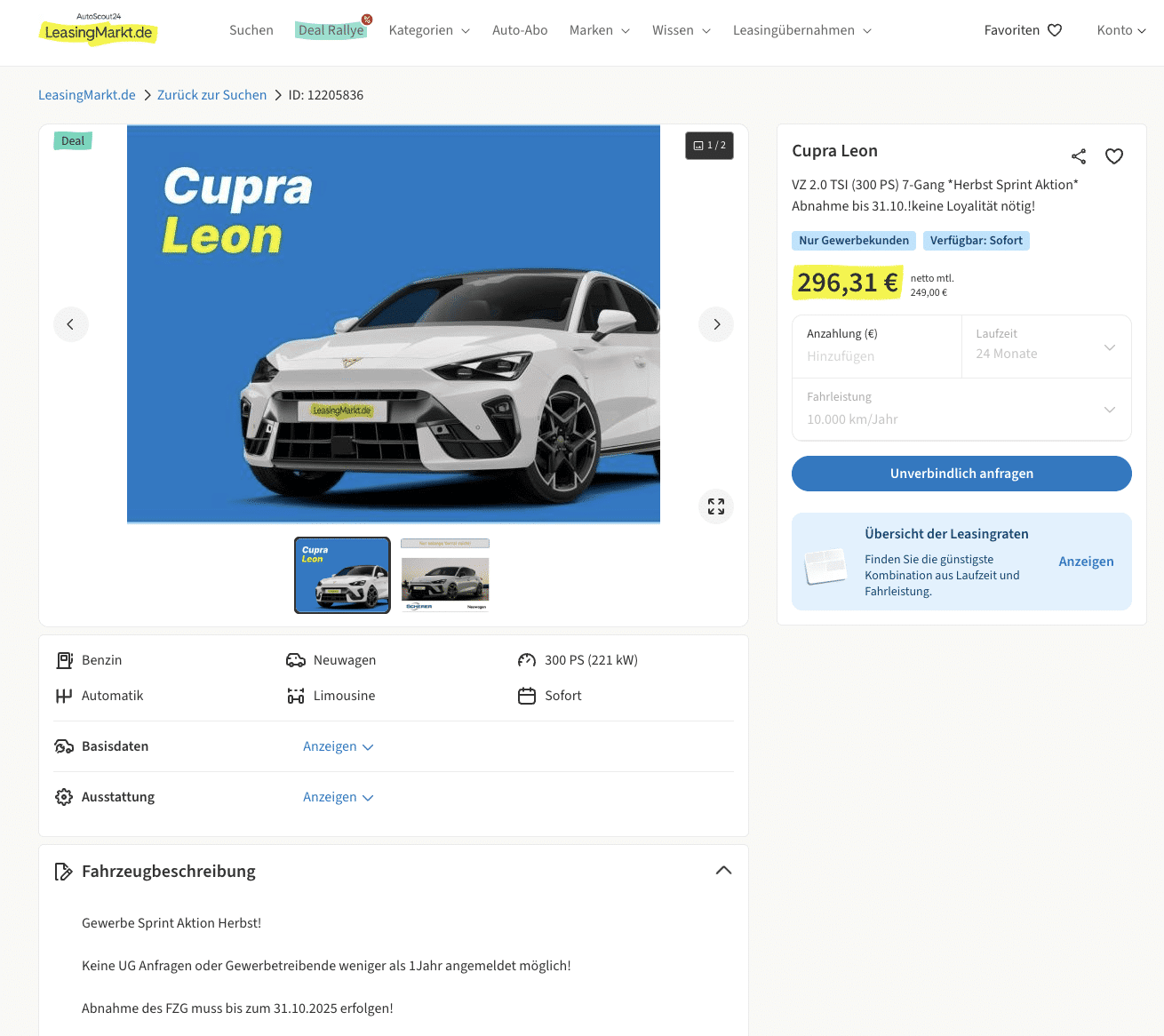
Task: Click the green Deal badge on image
Action: tap(73, 140)
